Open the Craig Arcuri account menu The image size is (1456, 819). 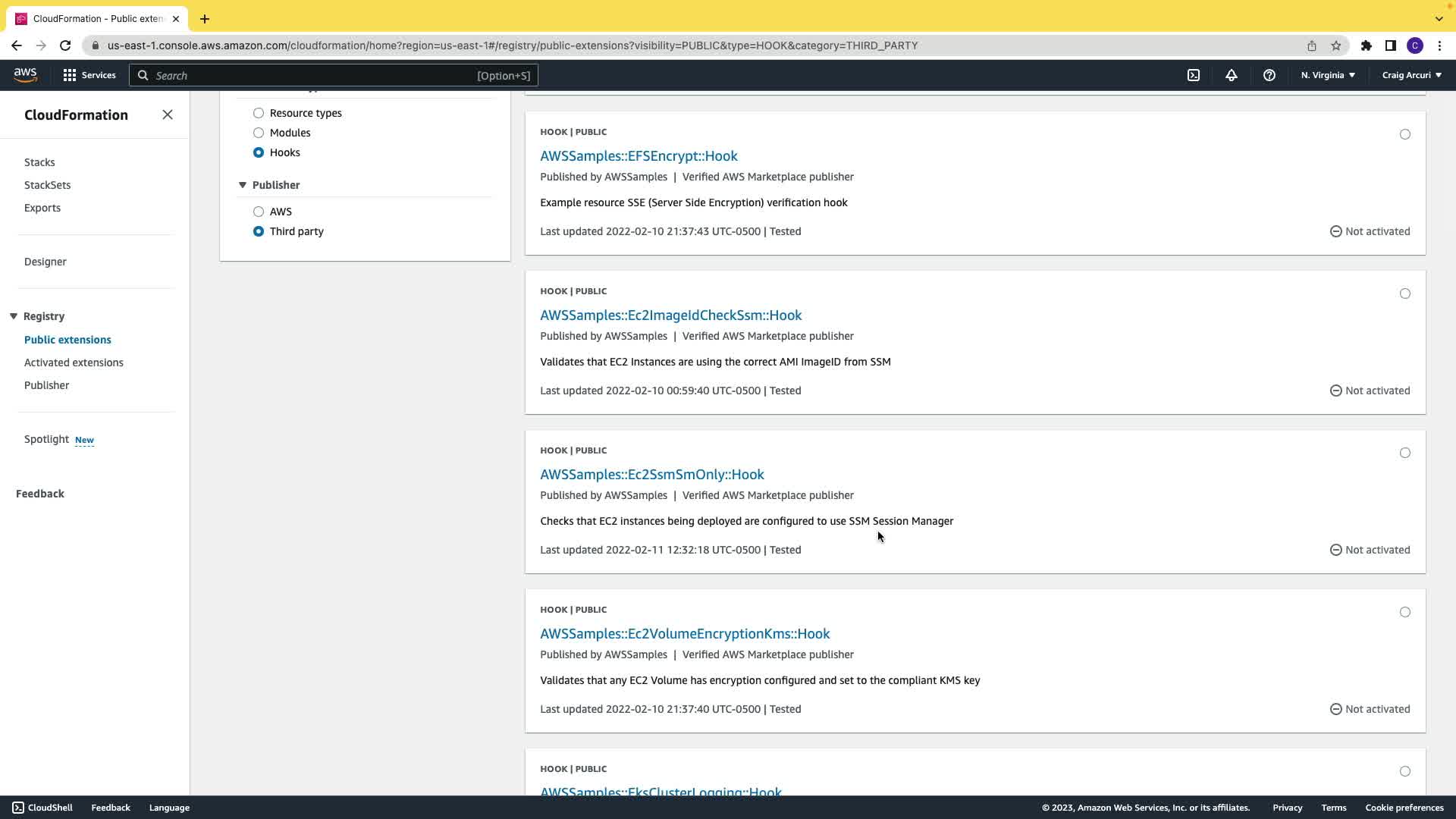click(x=1411, y=75)
